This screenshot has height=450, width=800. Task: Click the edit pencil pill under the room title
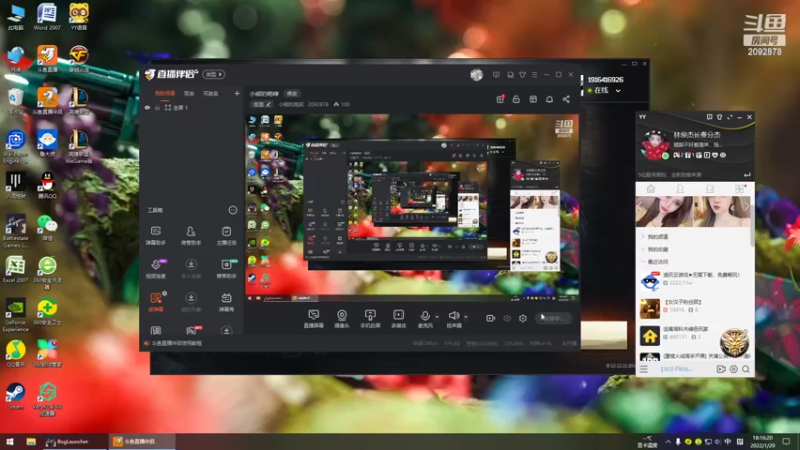click(262, 105)
